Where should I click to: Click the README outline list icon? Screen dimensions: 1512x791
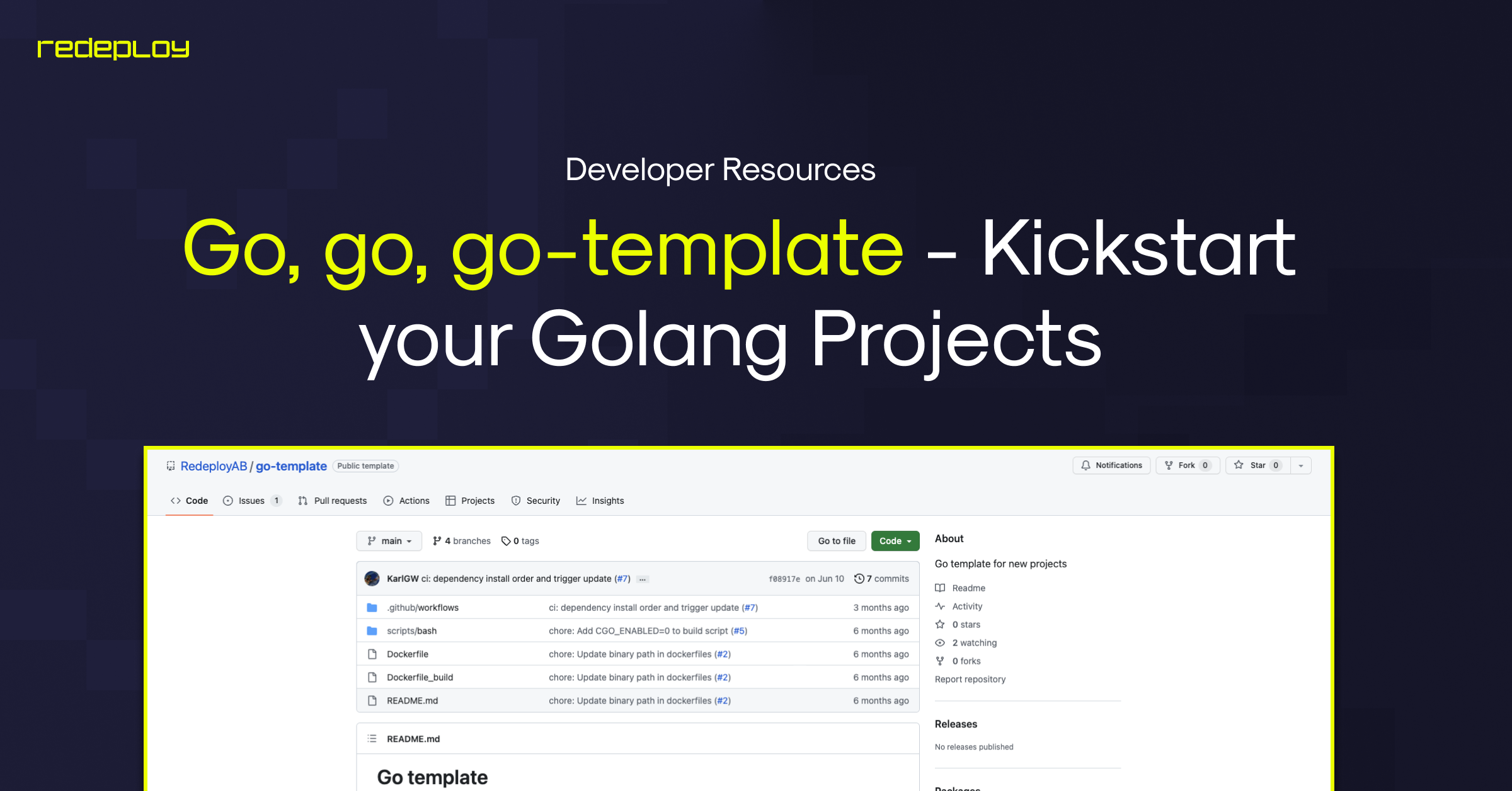pos(372,739)
